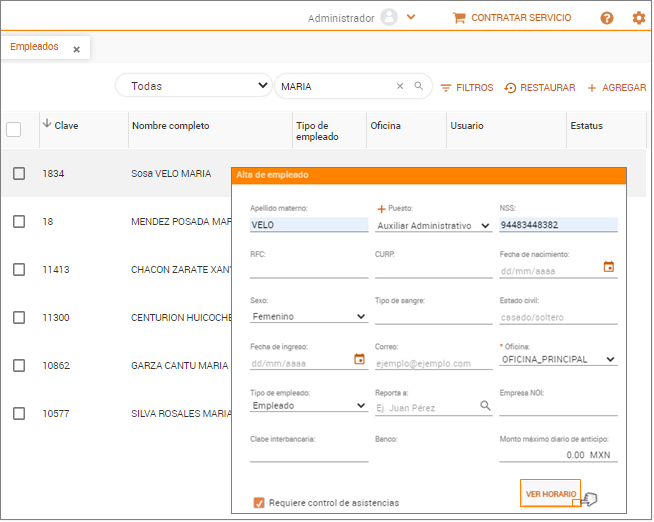Image resolution: width=654 pixels, height=522 pixels.
Task: Sort by the Clave column header
Action: (66, 126)
